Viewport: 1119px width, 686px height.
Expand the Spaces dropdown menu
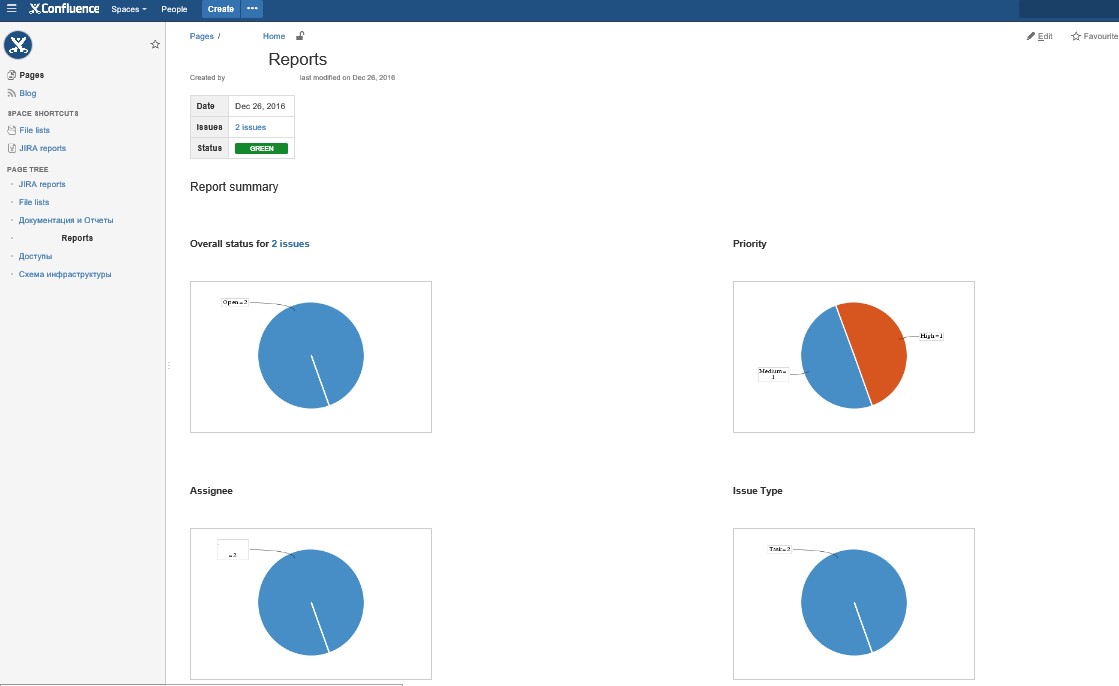tap(128, 9)
